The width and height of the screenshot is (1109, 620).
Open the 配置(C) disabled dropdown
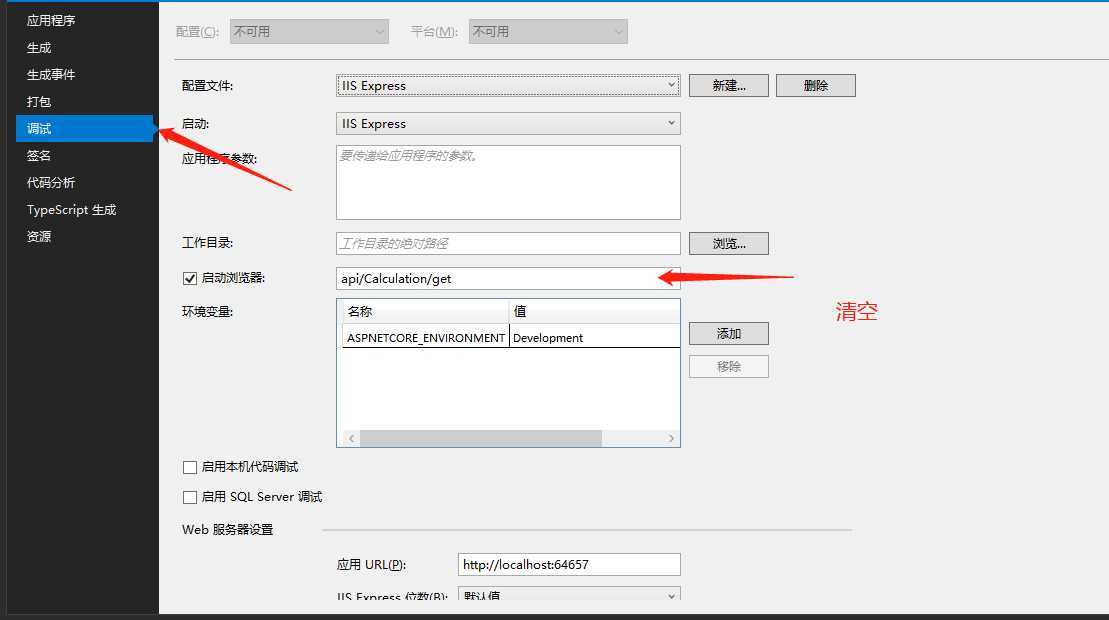[309, 32]
